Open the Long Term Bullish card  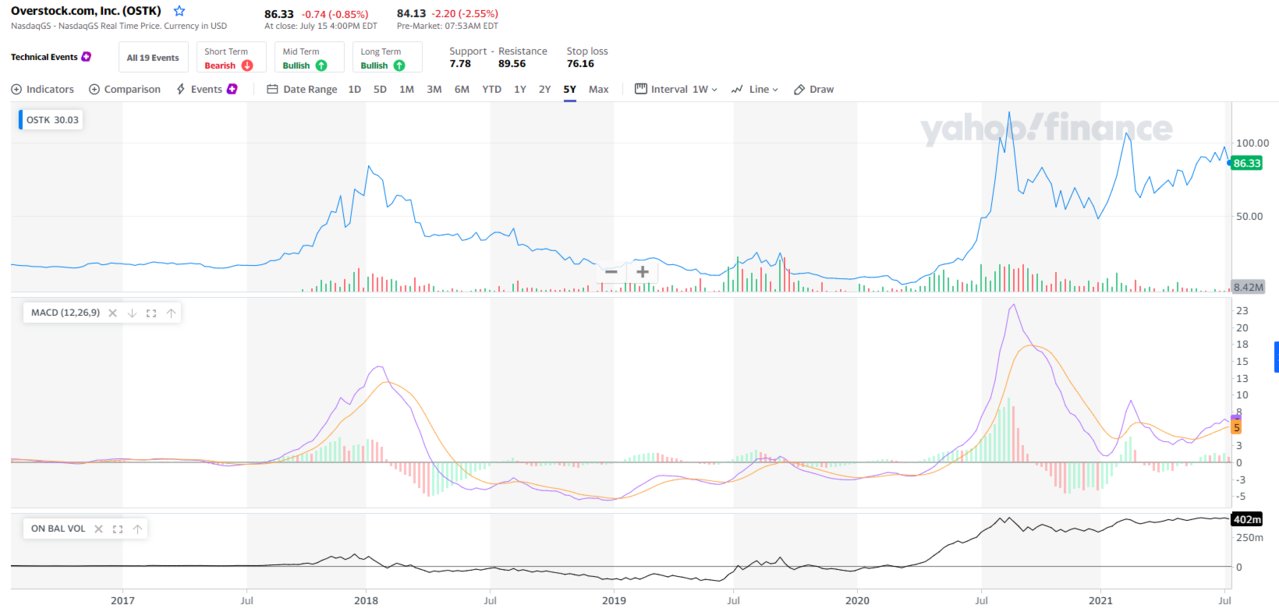(x=387, y=58)
